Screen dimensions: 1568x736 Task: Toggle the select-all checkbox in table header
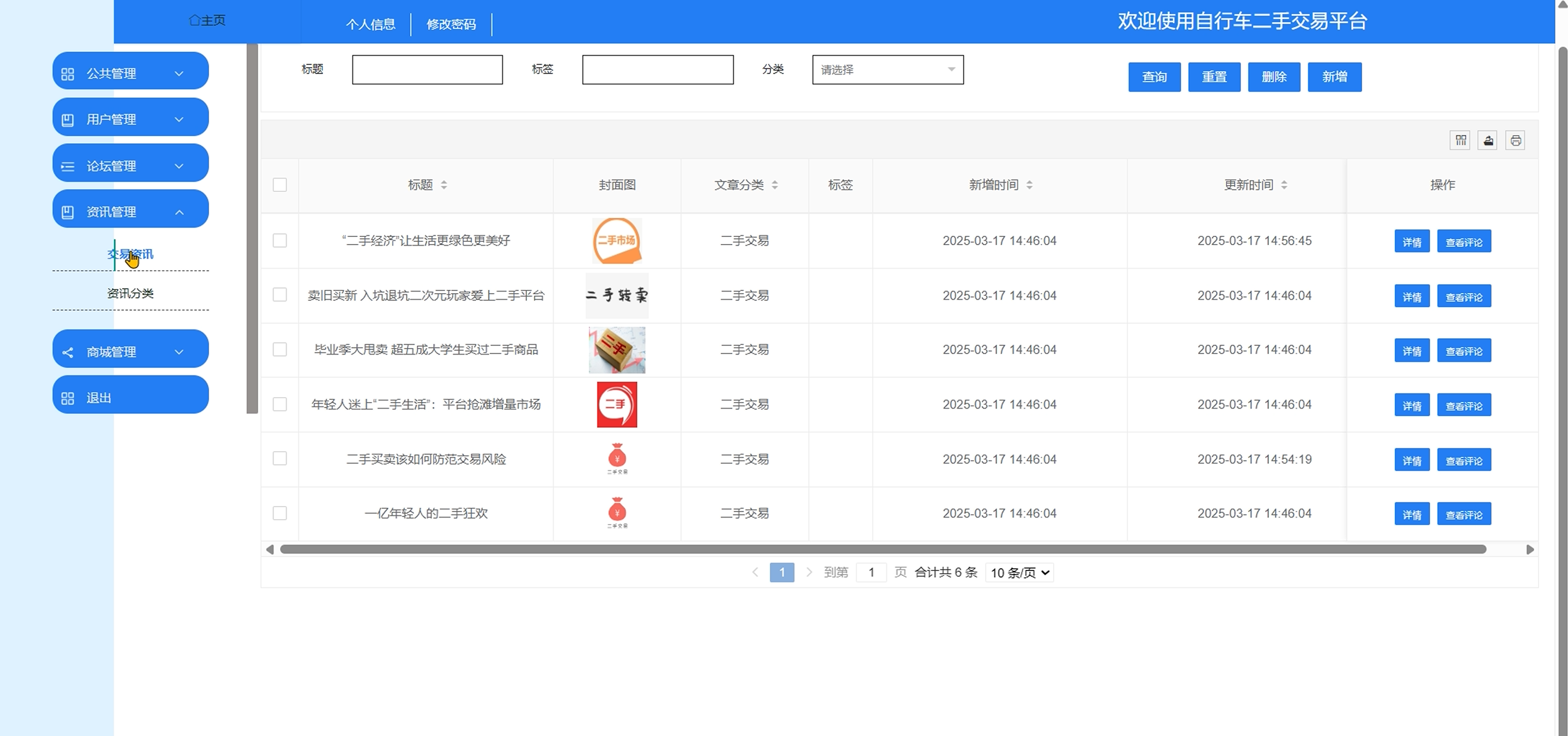tap(279, 185)
